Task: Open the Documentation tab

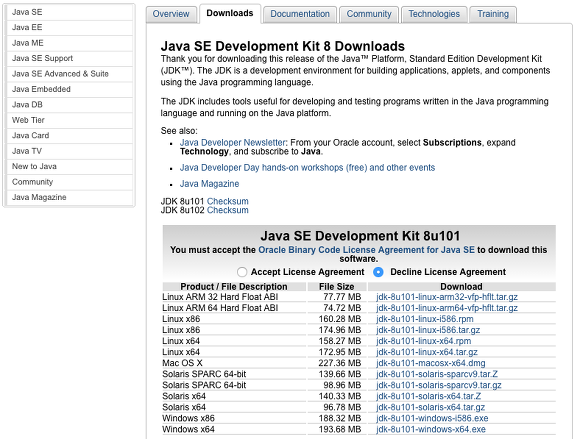Action: (300, 14)
